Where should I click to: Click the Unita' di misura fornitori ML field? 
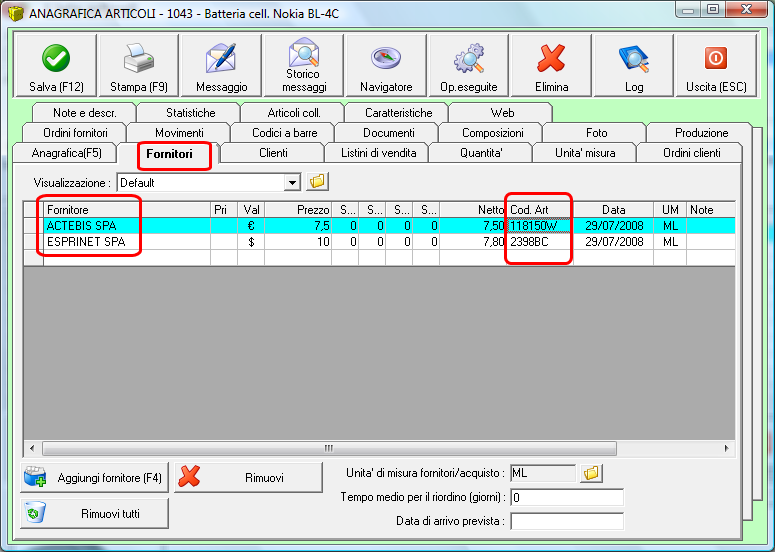tap(543, 473)
